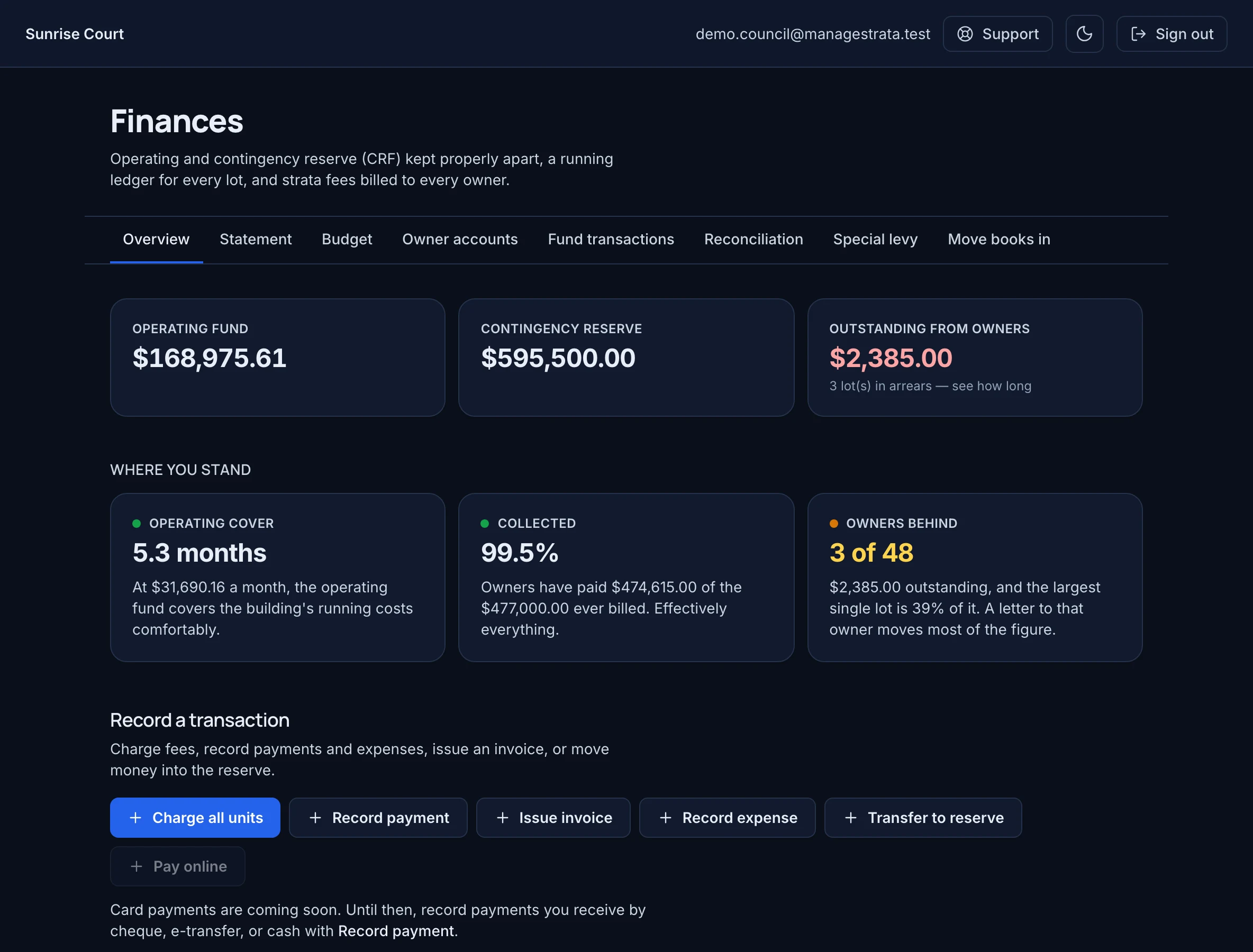The image size is (1253, 952).
Task: Open the Outstanding From Owners card
Action: click(975, 358)
